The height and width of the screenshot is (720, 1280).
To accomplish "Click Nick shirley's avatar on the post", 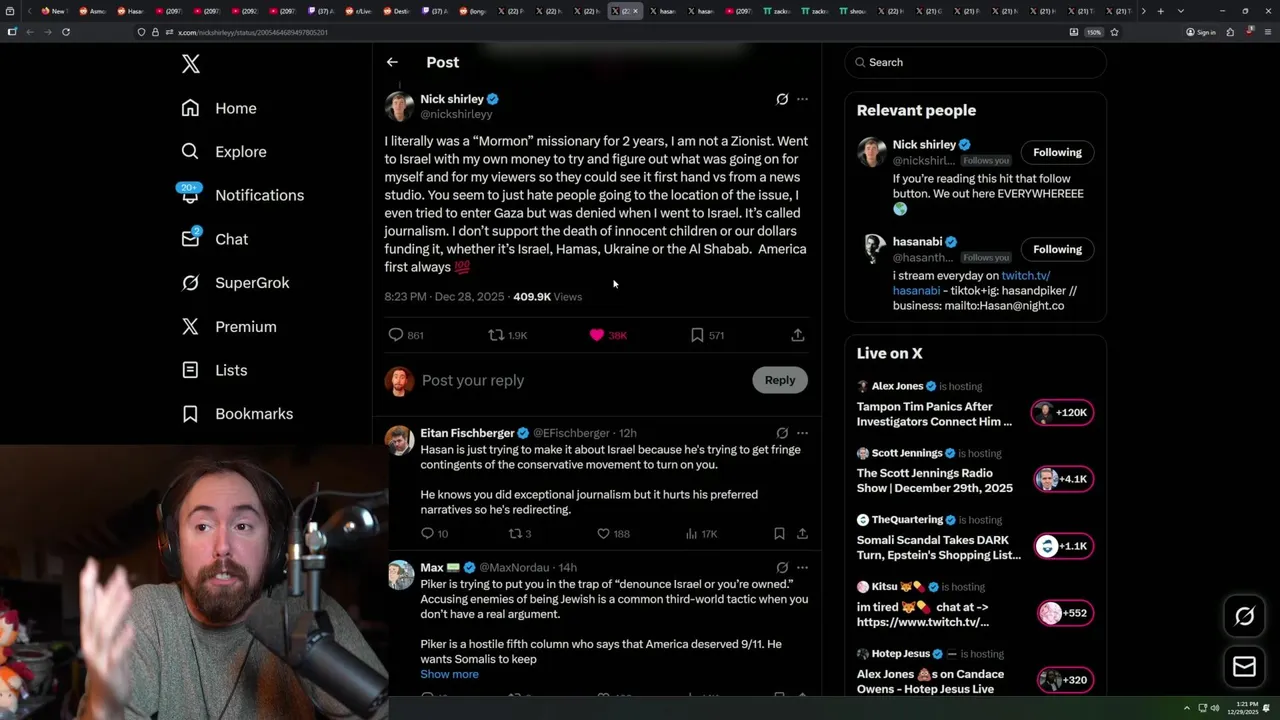I will point(399,106).
